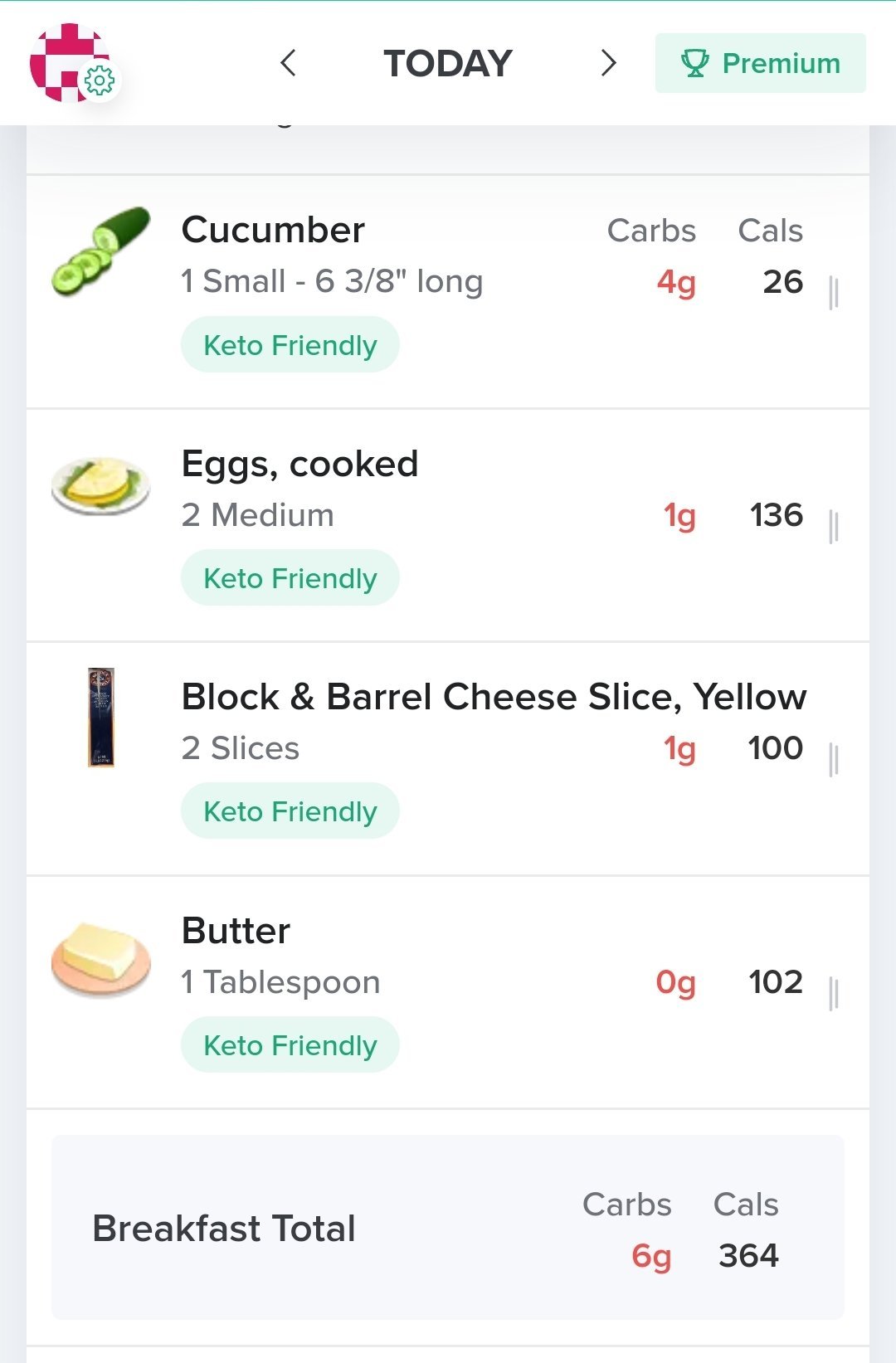Click the cooked Eggs food image

100,485
